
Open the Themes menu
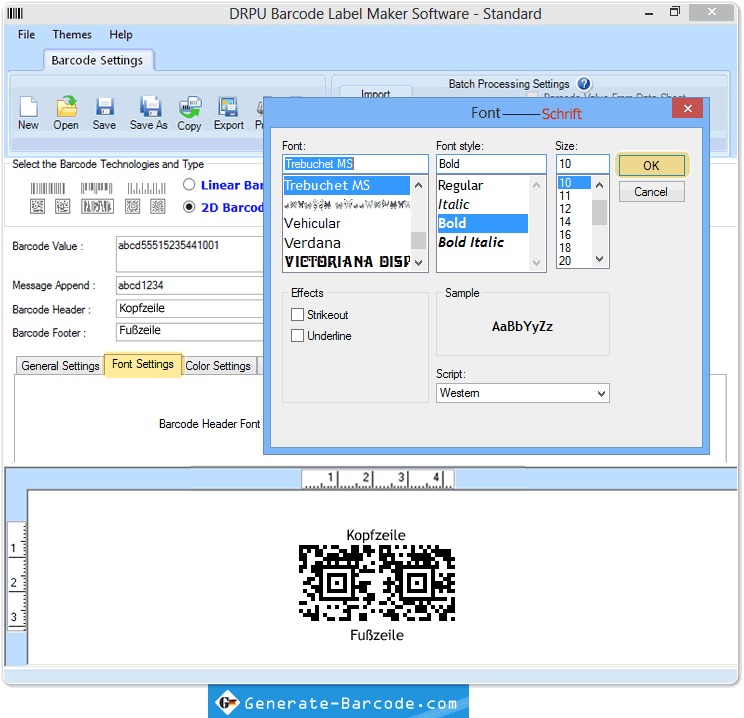coord(72,35)
